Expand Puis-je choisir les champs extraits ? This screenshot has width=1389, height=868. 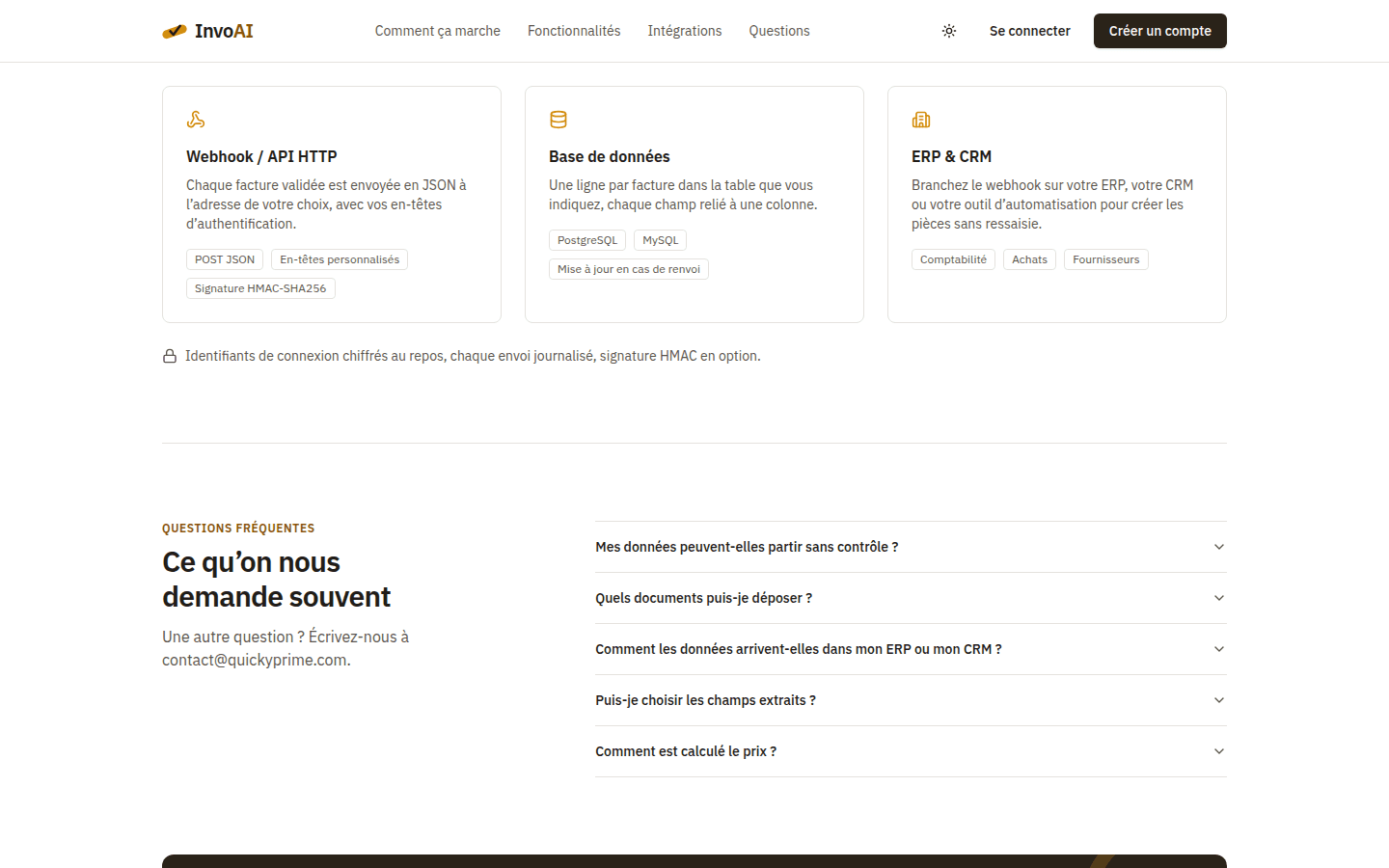(x=911, y=700)
